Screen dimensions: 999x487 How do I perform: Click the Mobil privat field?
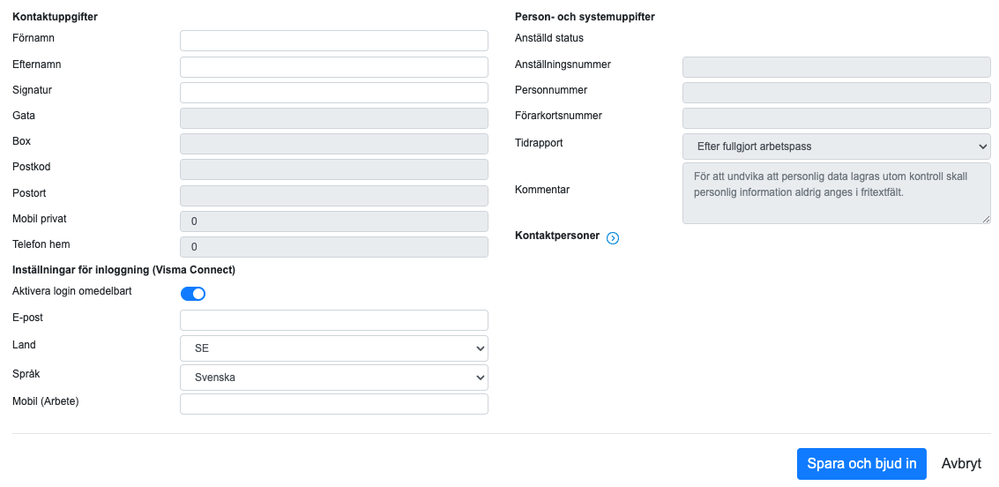click(334, 221)
